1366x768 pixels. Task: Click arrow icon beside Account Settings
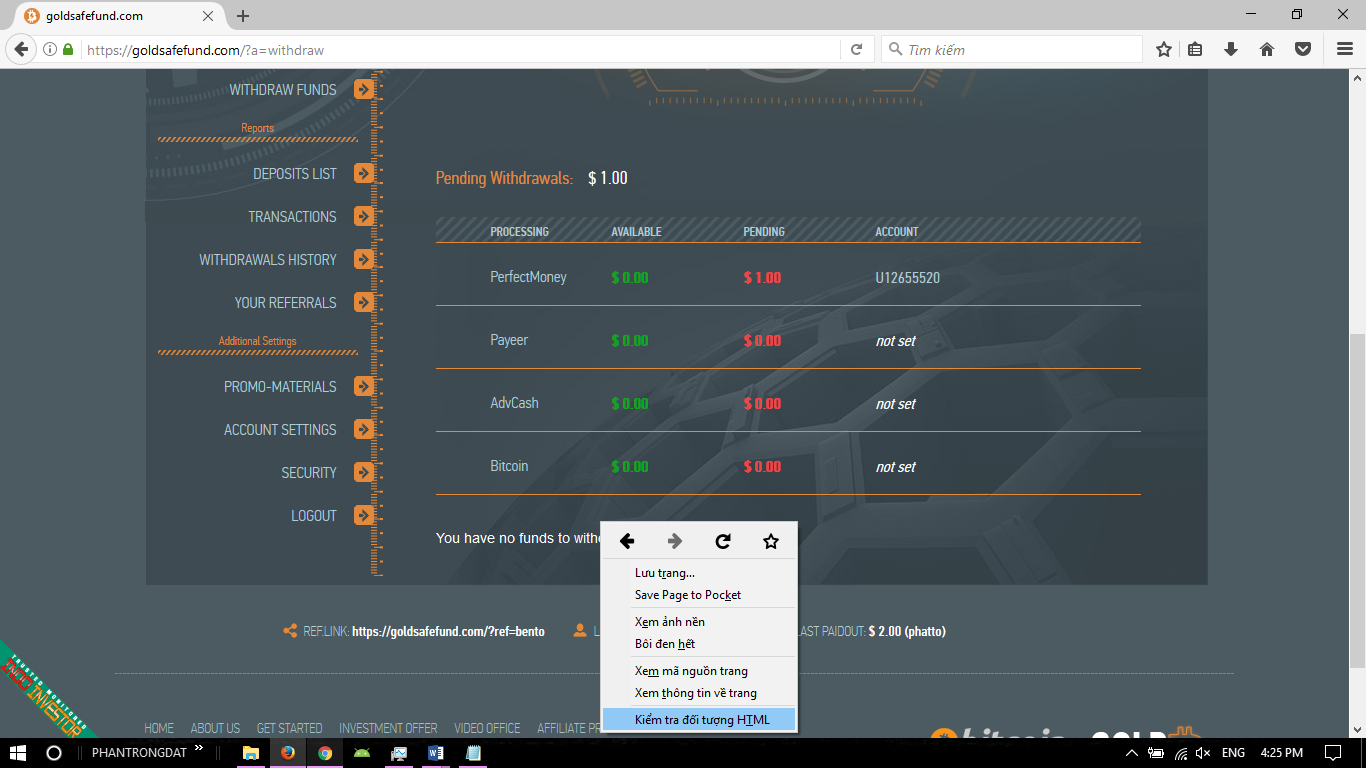364,429
